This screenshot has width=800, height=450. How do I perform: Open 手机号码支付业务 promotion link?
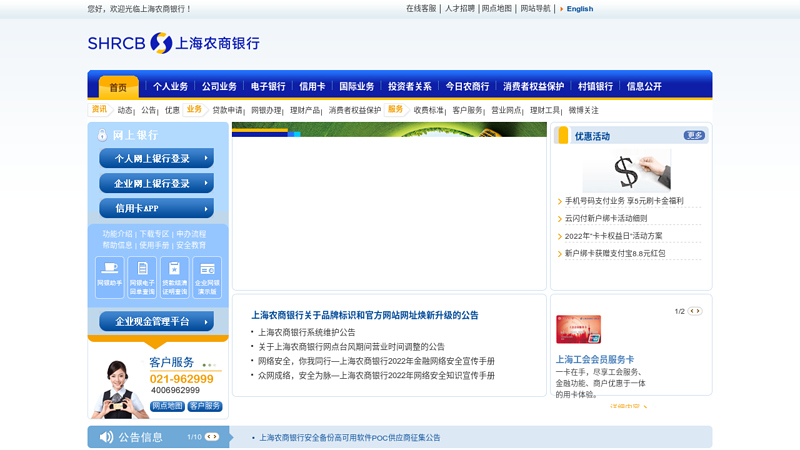click(x=624, y=201)
